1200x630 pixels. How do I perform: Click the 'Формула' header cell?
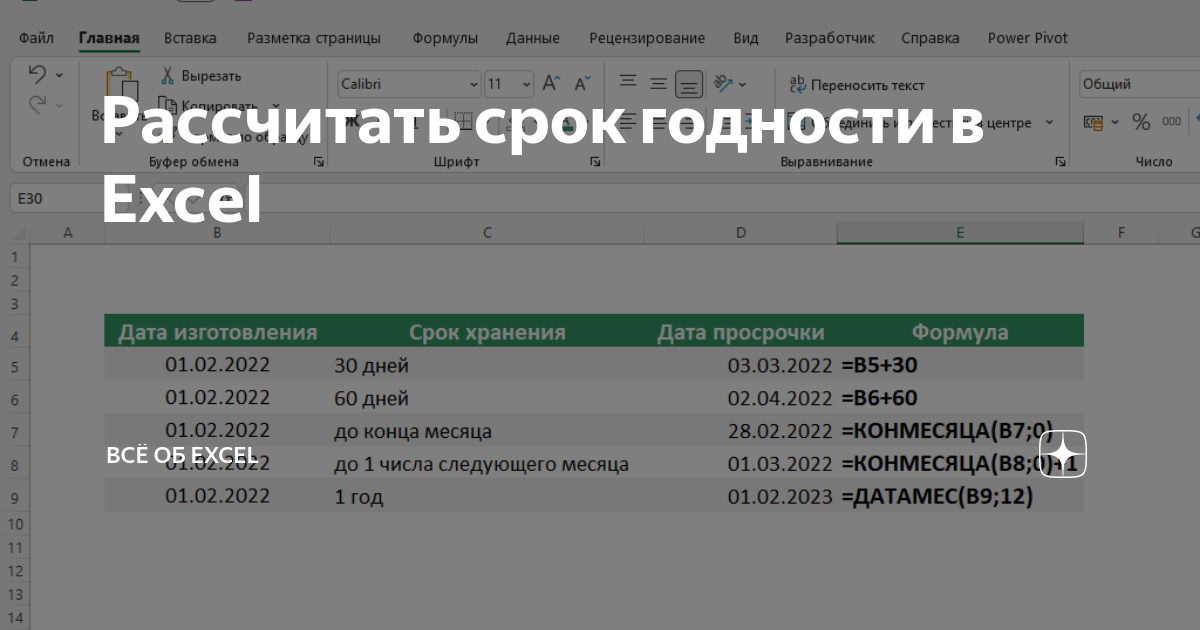(x=960, y=332)
